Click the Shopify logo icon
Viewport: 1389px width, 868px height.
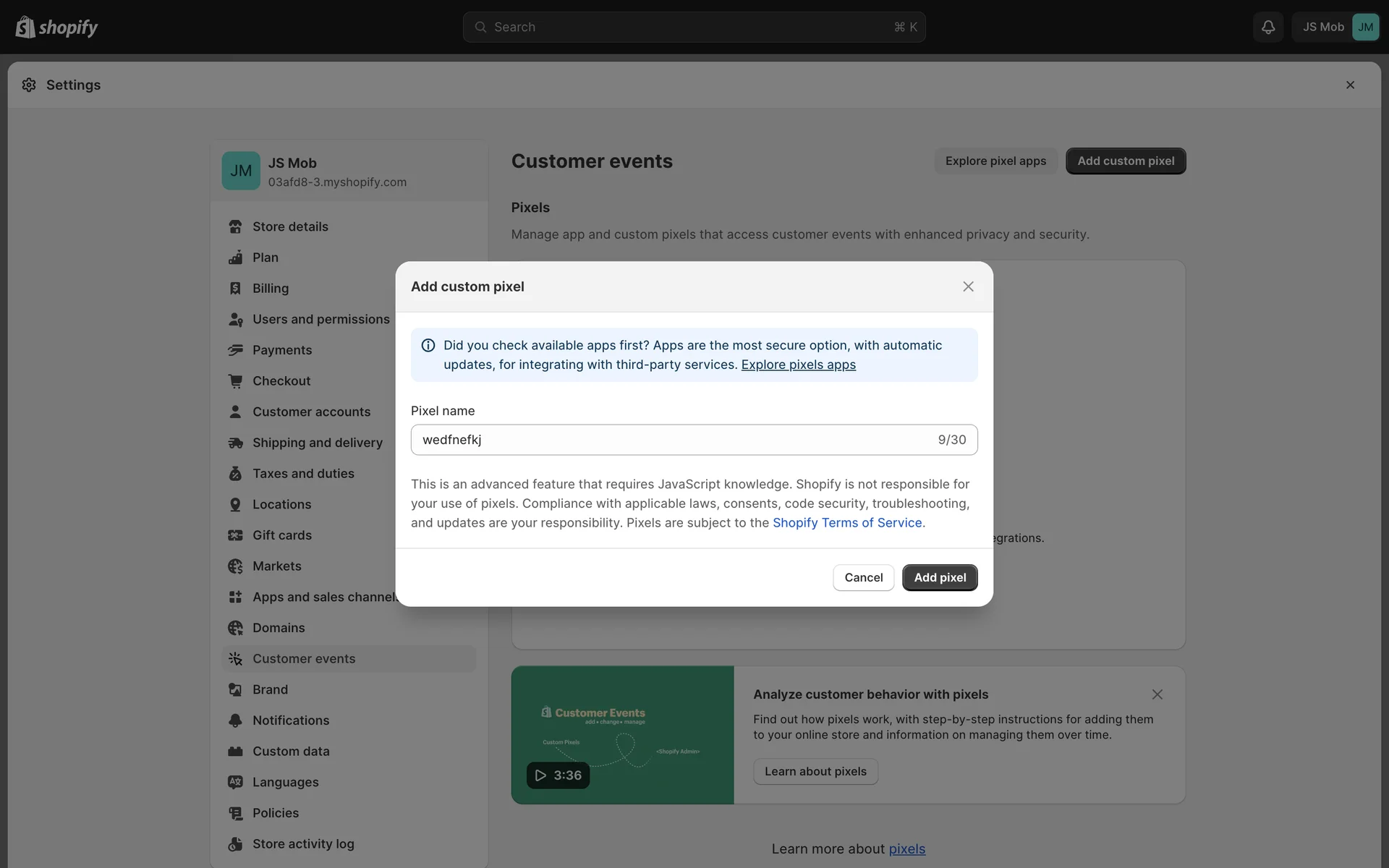pyautogui.click(x=25, y=27)
